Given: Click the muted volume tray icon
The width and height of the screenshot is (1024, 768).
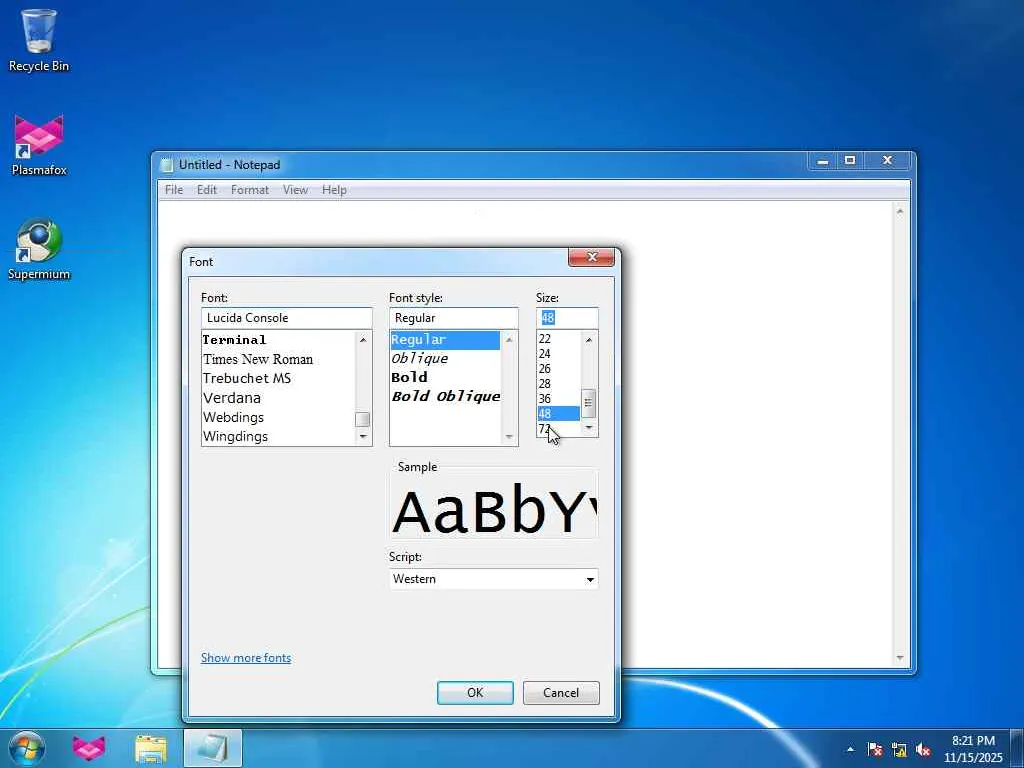Looking at the screenshot, I should 923,749.
